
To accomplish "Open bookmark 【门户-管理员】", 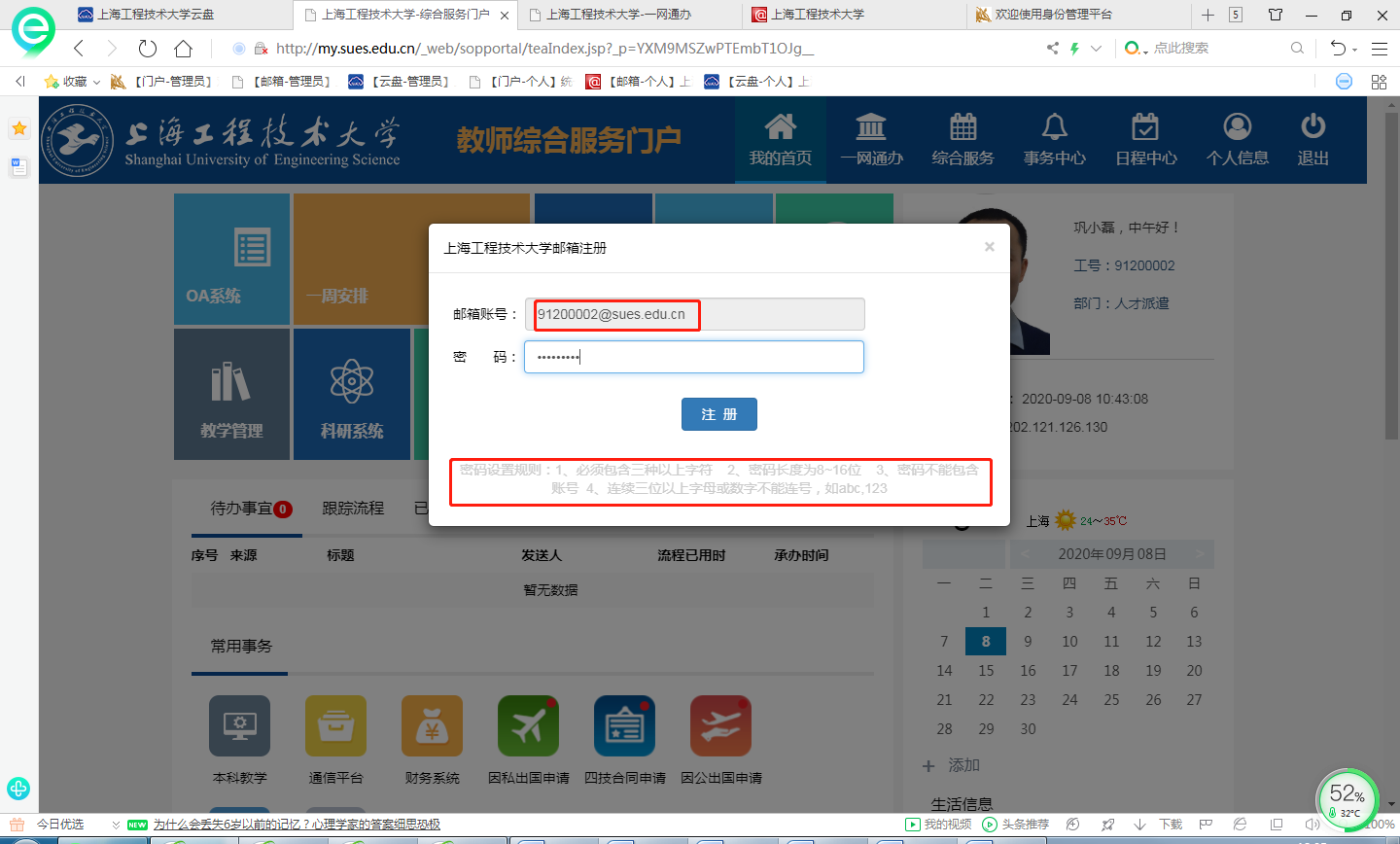I will (162, 82).
